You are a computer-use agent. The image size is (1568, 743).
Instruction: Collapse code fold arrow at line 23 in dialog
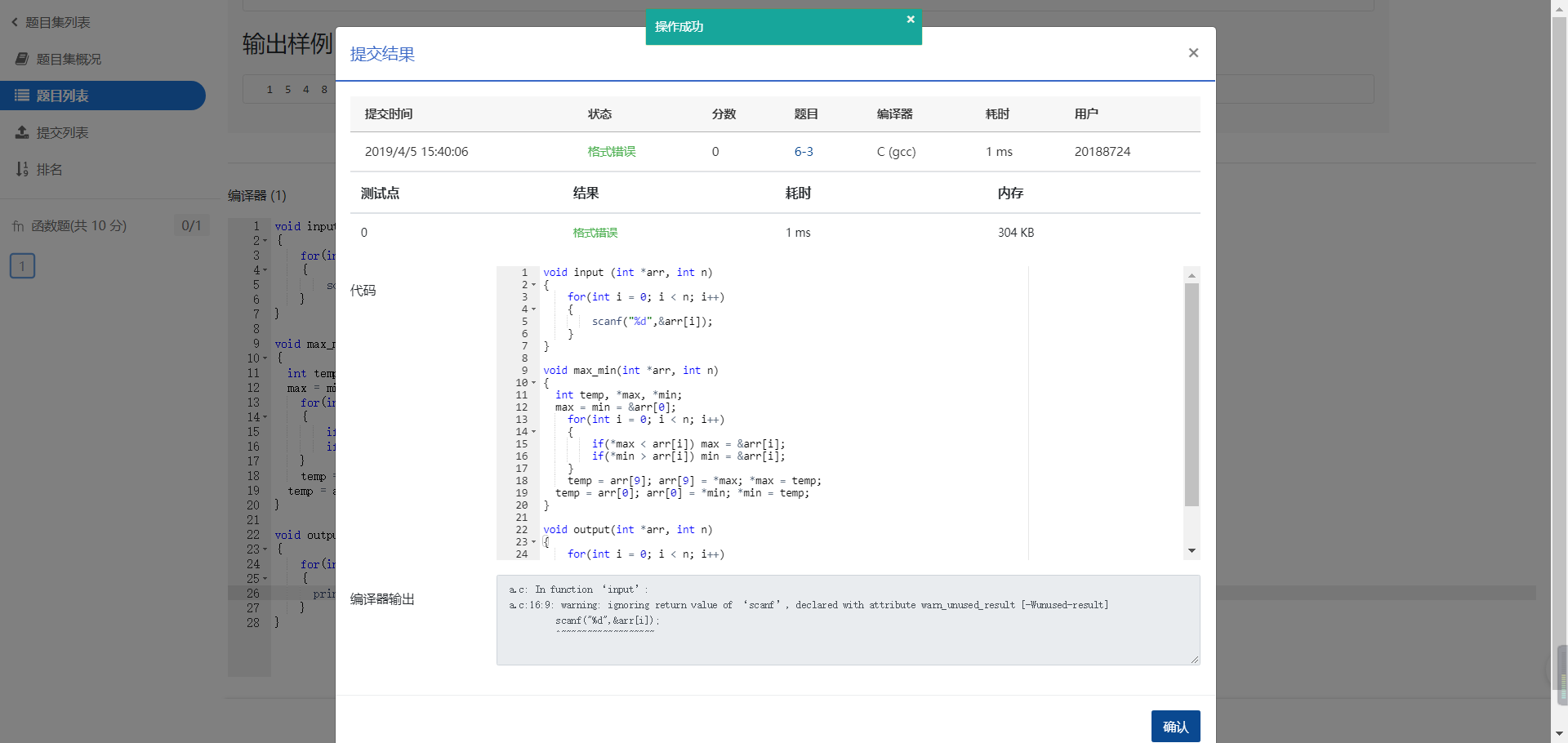(533, 542)
